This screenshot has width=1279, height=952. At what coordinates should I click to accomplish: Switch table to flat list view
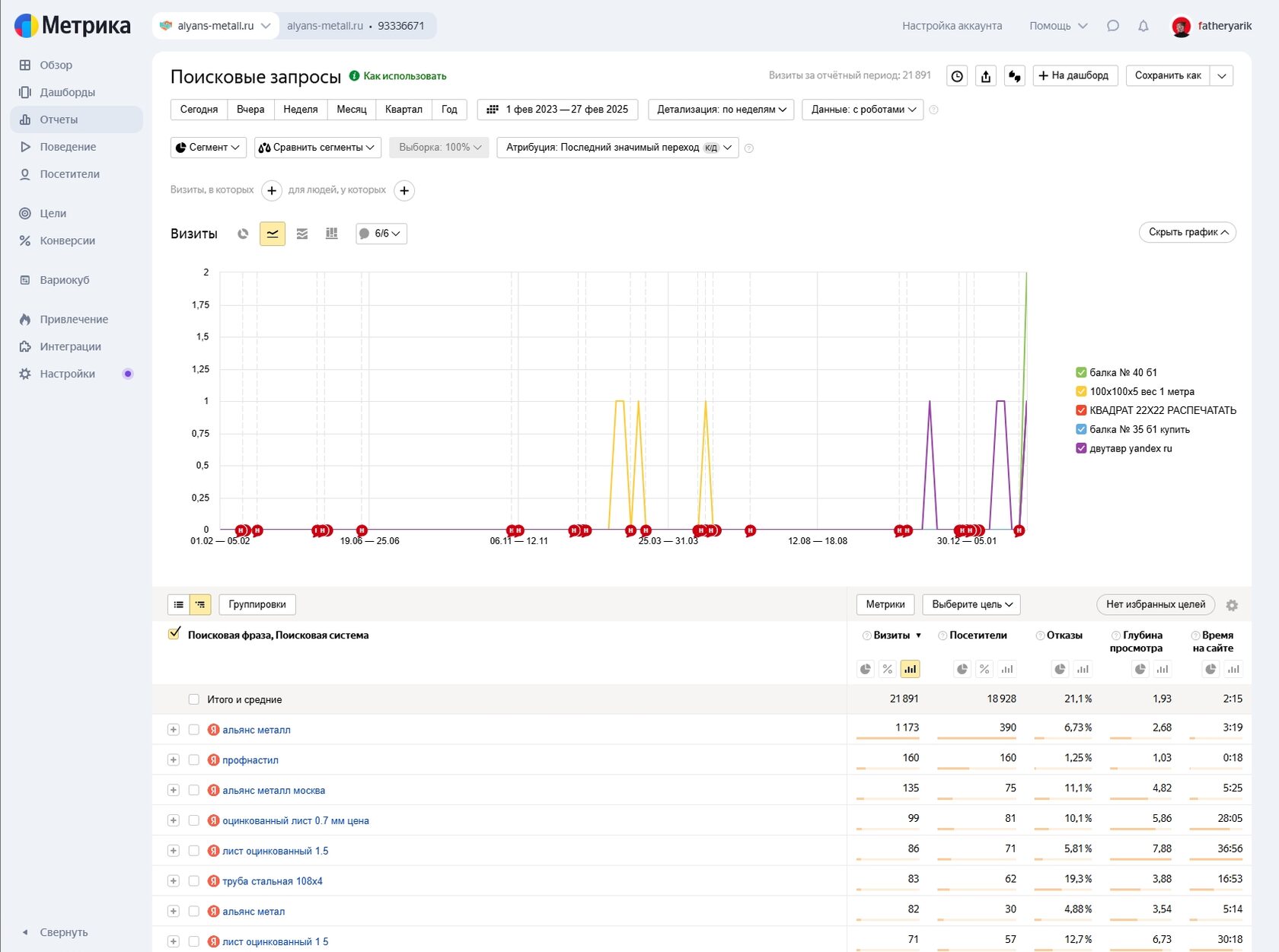[x=179, y=604]
